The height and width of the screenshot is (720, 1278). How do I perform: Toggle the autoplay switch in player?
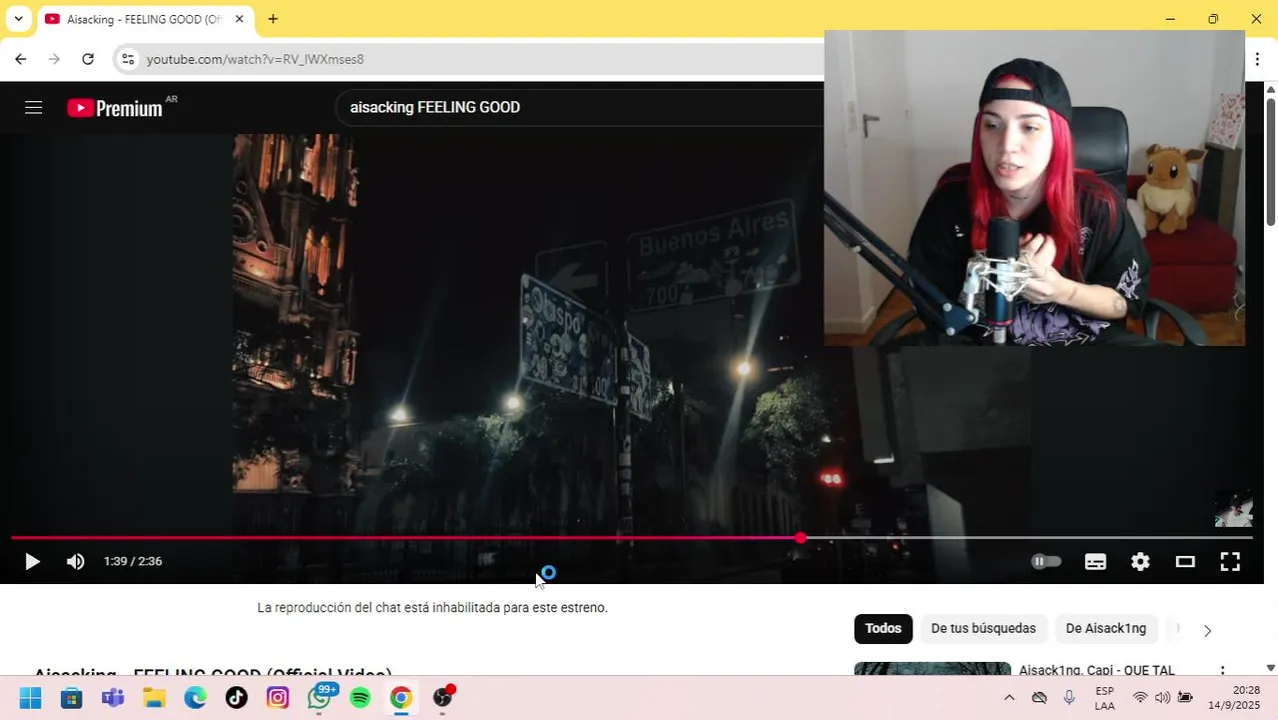tap(1046, 562)
